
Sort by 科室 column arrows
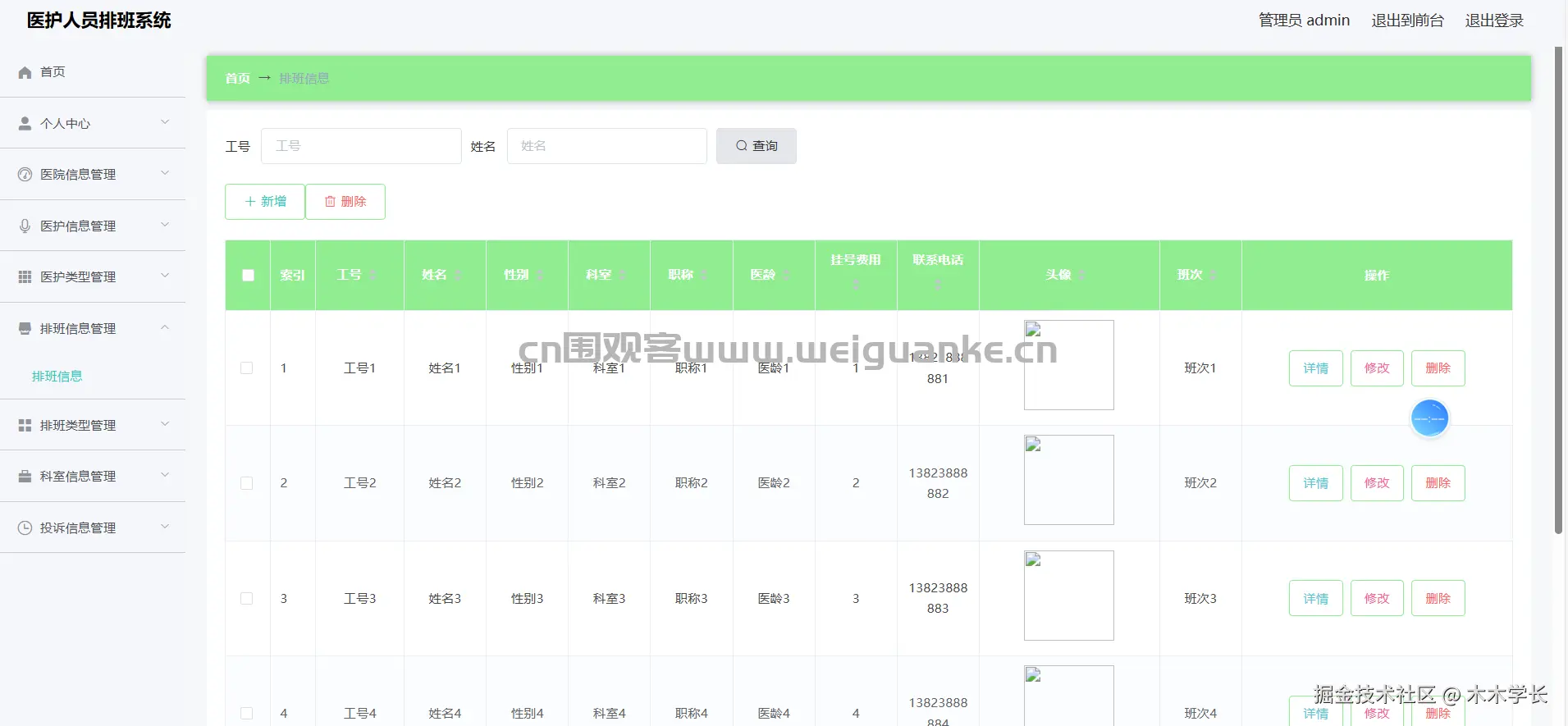tap(623, 275)
